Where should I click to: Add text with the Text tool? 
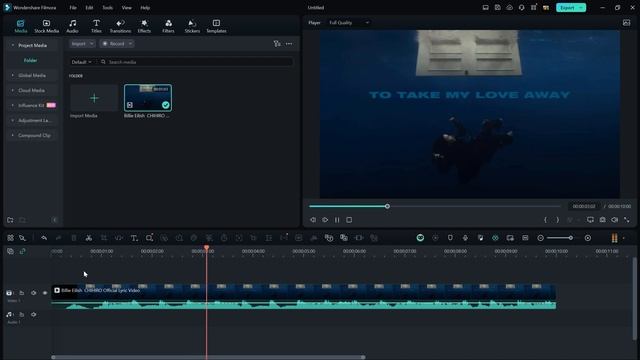pos(134,238)
